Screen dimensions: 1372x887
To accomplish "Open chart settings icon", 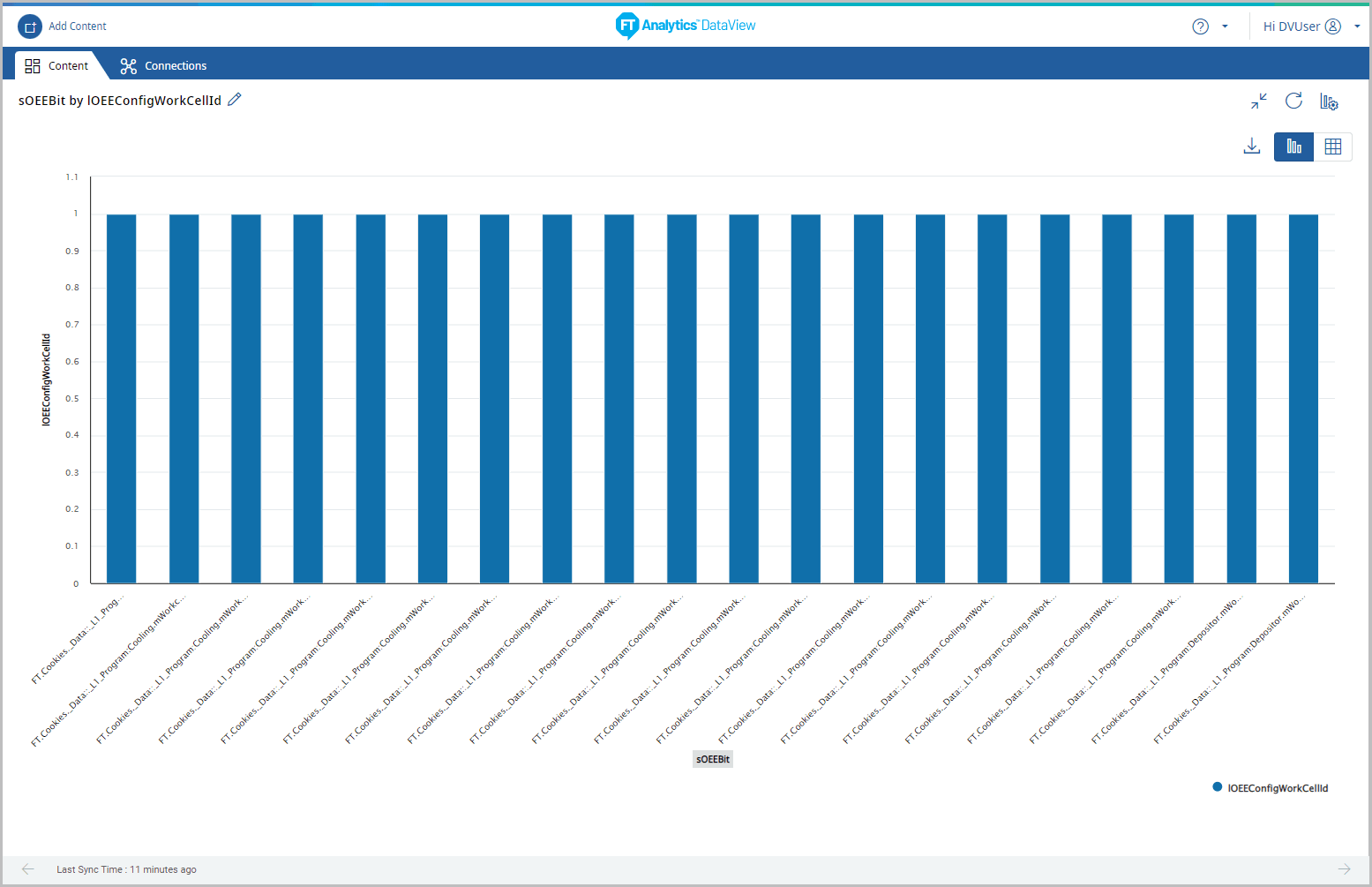I will click(1329, 101).
